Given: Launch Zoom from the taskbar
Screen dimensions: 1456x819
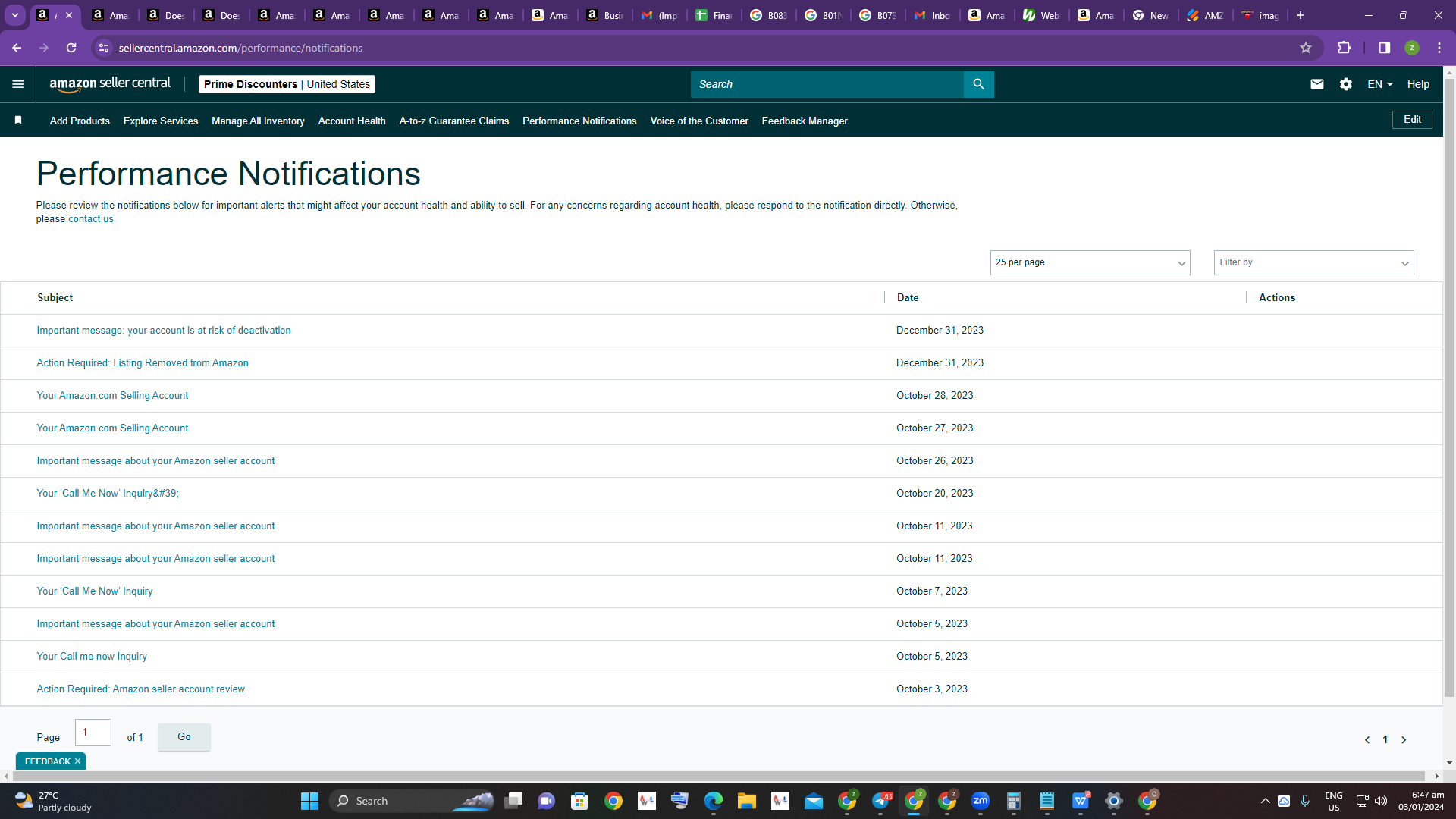Looking at the screenshot, I should (x=981, y=801).
